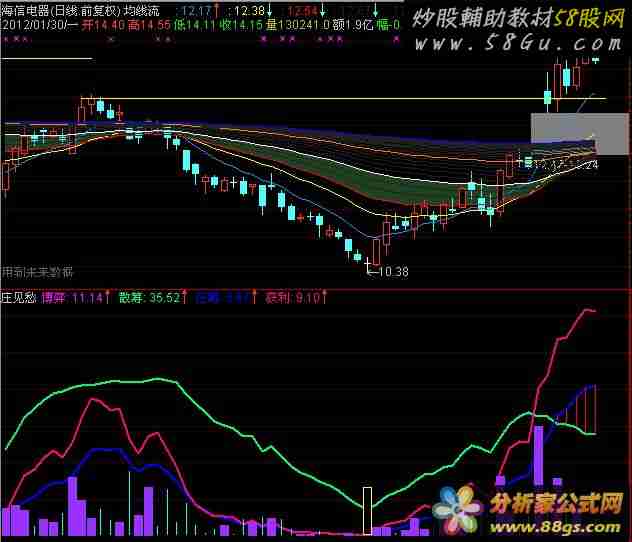This screenshot has width=632, height=542.
Task: Click the colorful 分析家公式网 flower logo
Action: click(457, 509)
